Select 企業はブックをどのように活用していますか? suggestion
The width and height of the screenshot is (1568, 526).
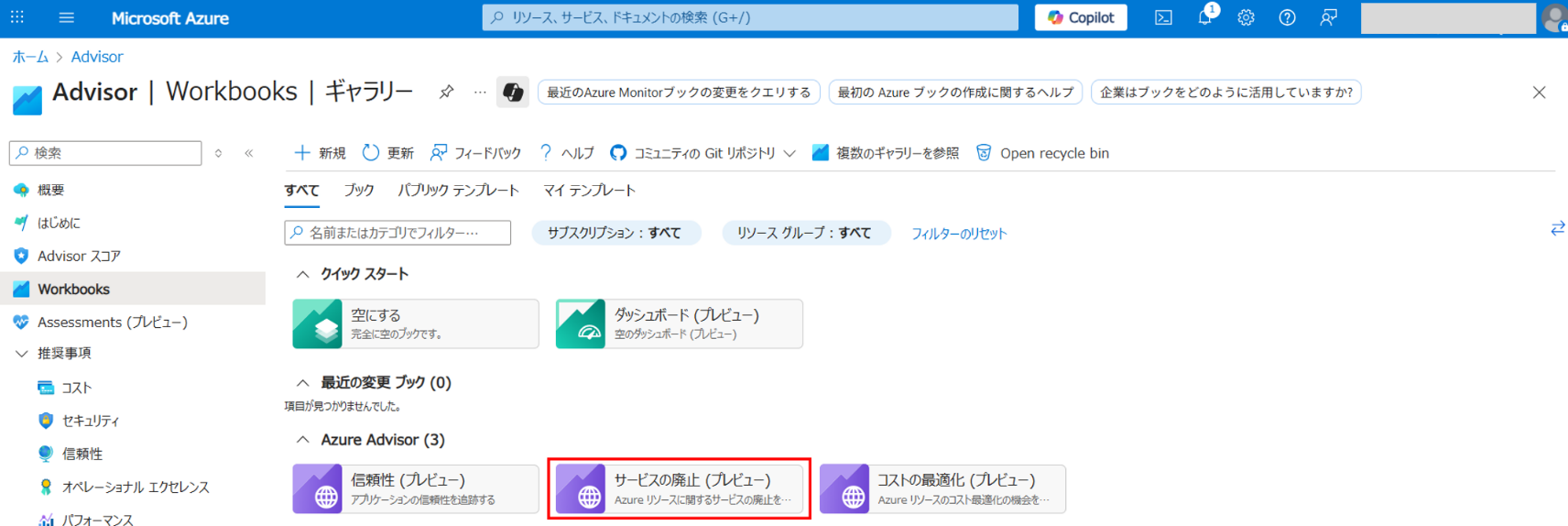point(1225,93)
